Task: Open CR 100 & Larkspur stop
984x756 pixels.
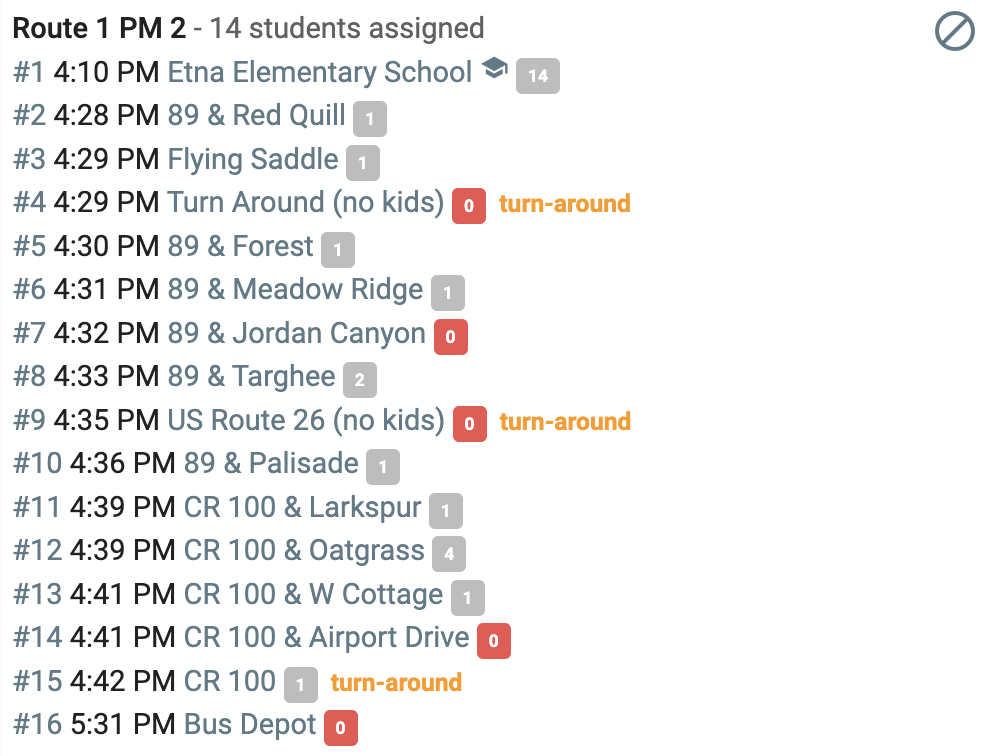Action: tap(302, 508)
